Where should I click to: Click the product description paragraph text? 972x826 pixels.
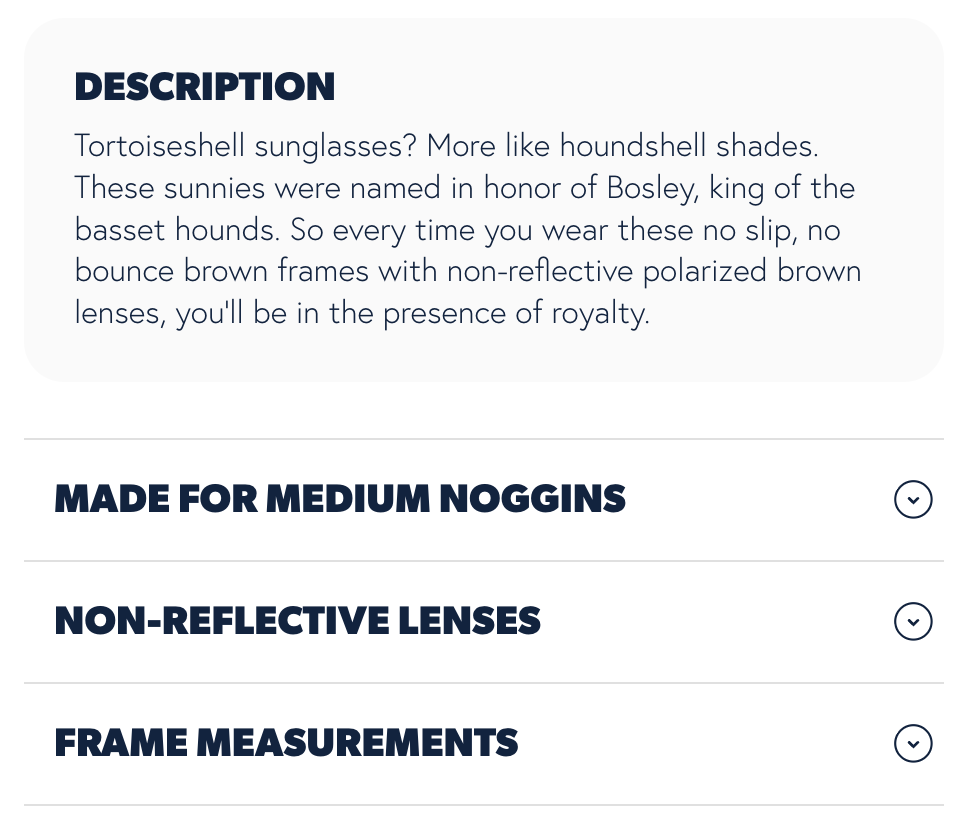pos(468,229)
